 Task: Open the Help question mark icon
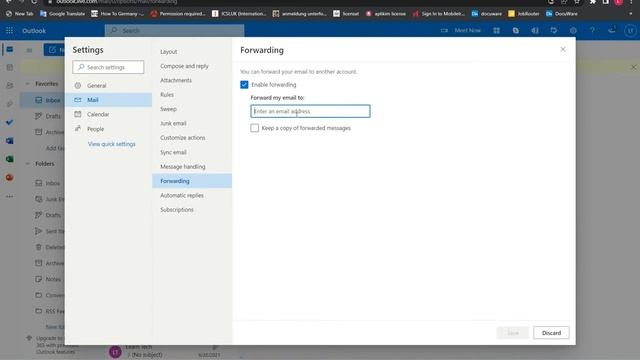[x=592, y=31]
